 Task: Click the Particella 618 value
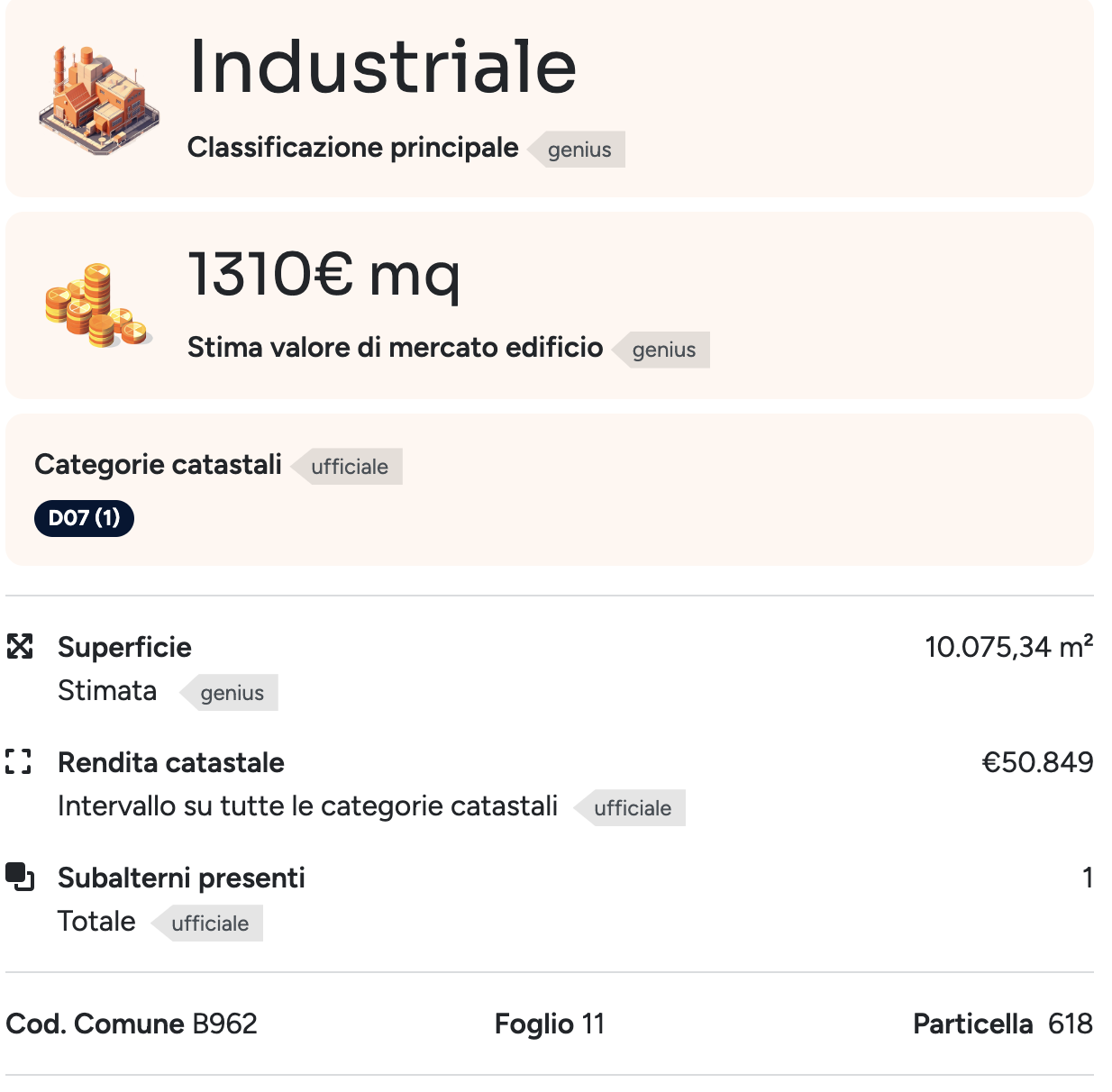click(x=1002, y=1024)
